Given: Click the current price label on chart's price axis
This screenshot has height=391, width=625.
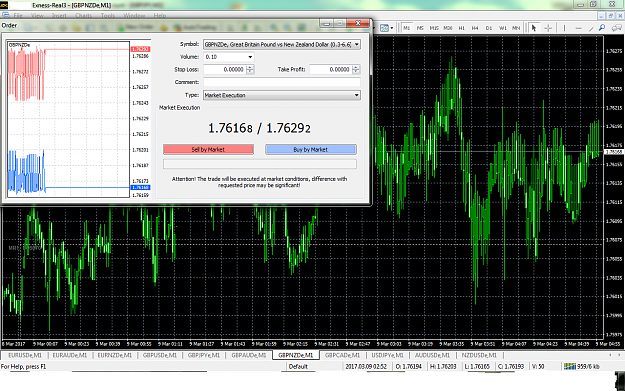Looking at the screenshot, I should click(x=614, y=152).
